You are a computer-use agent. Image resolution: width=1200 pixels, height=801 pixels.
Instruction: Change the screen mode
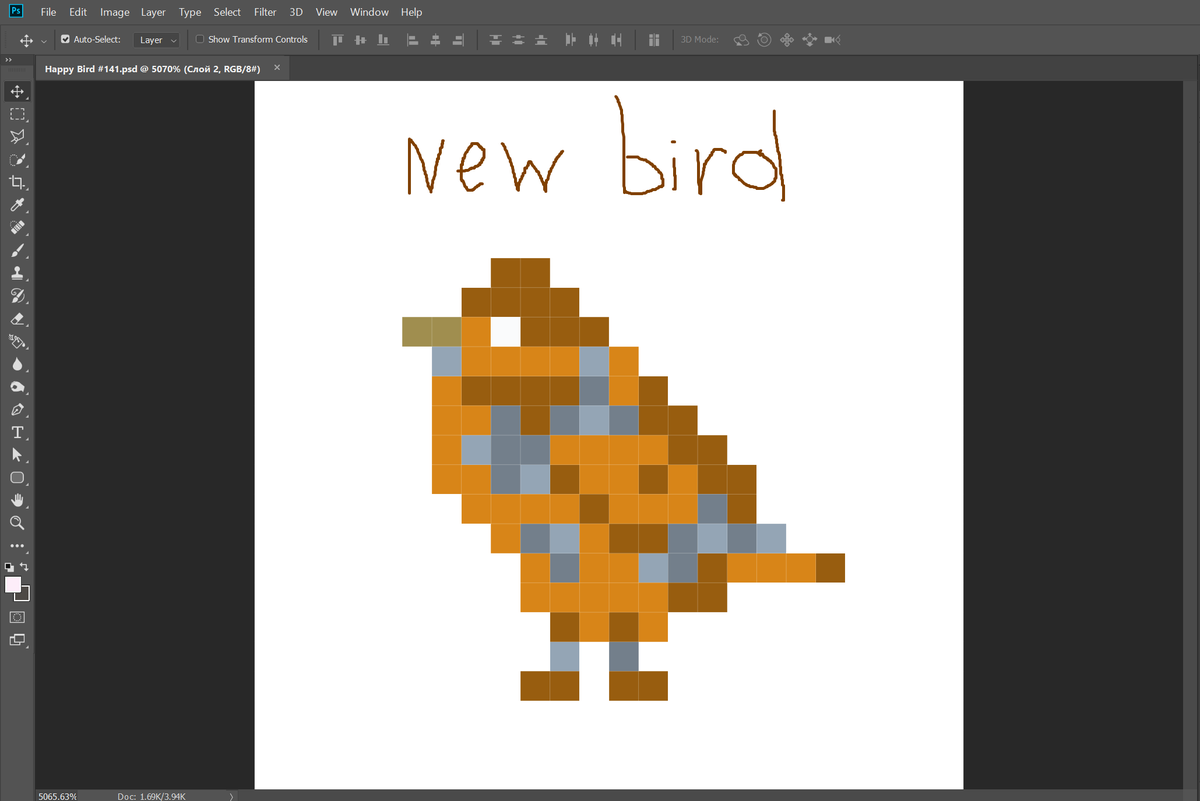click(x=17, y=640)
